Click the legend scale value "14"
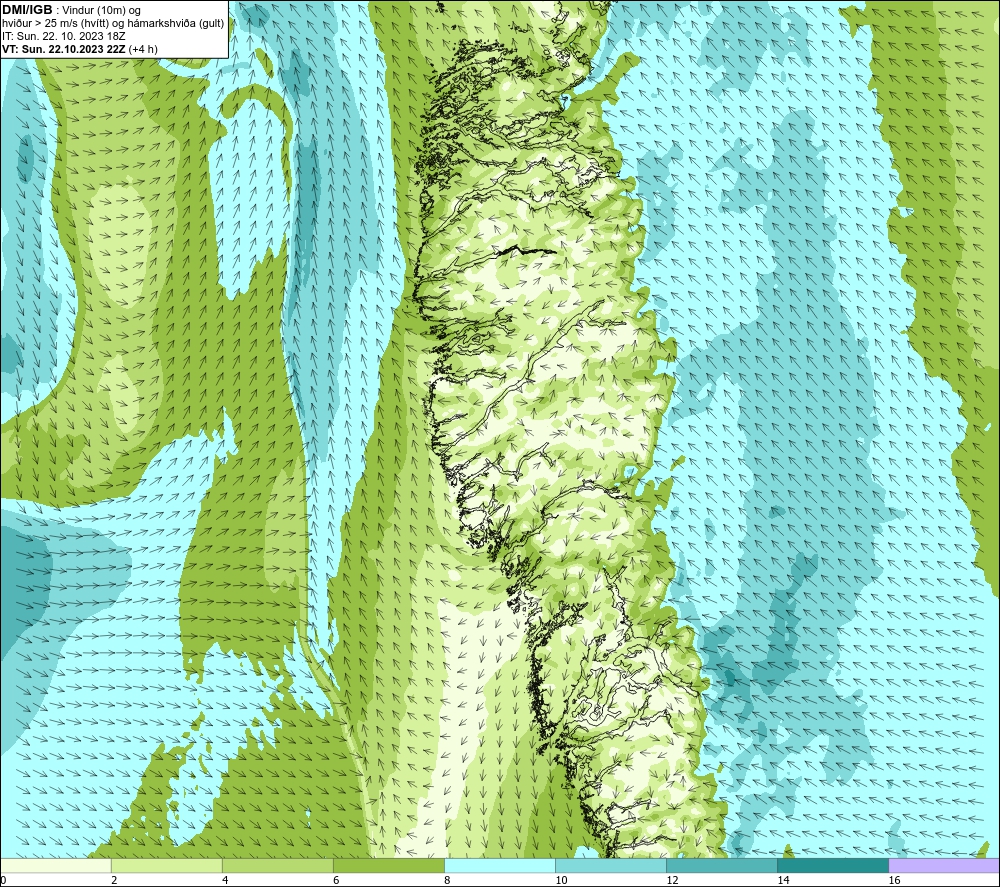Image resolution: width=1000 pixels, height=887 pixels. [783, 880]
